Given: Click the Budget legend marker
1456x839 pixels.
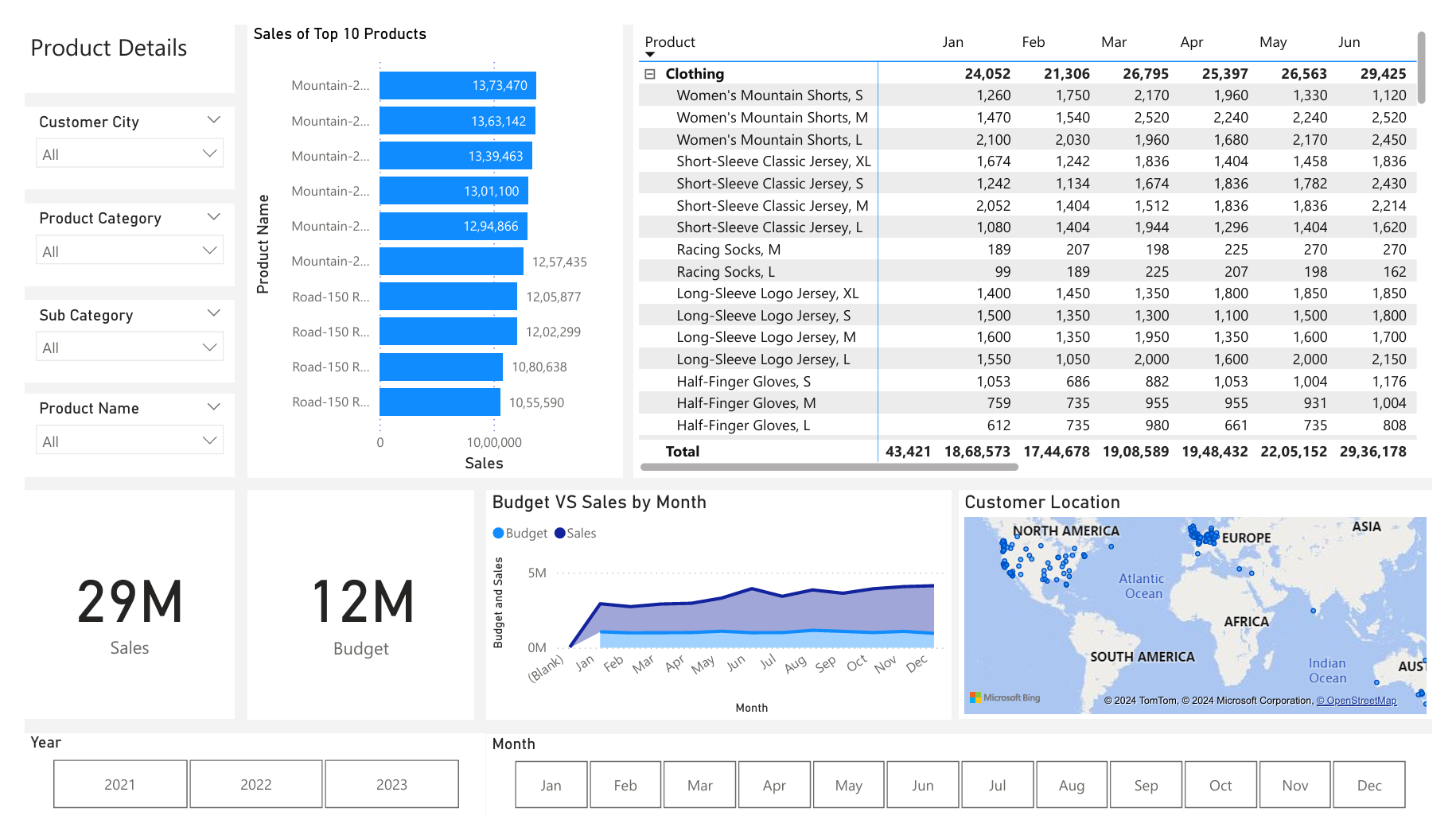Looking at the screenshot, I should (x=498, y=533).
